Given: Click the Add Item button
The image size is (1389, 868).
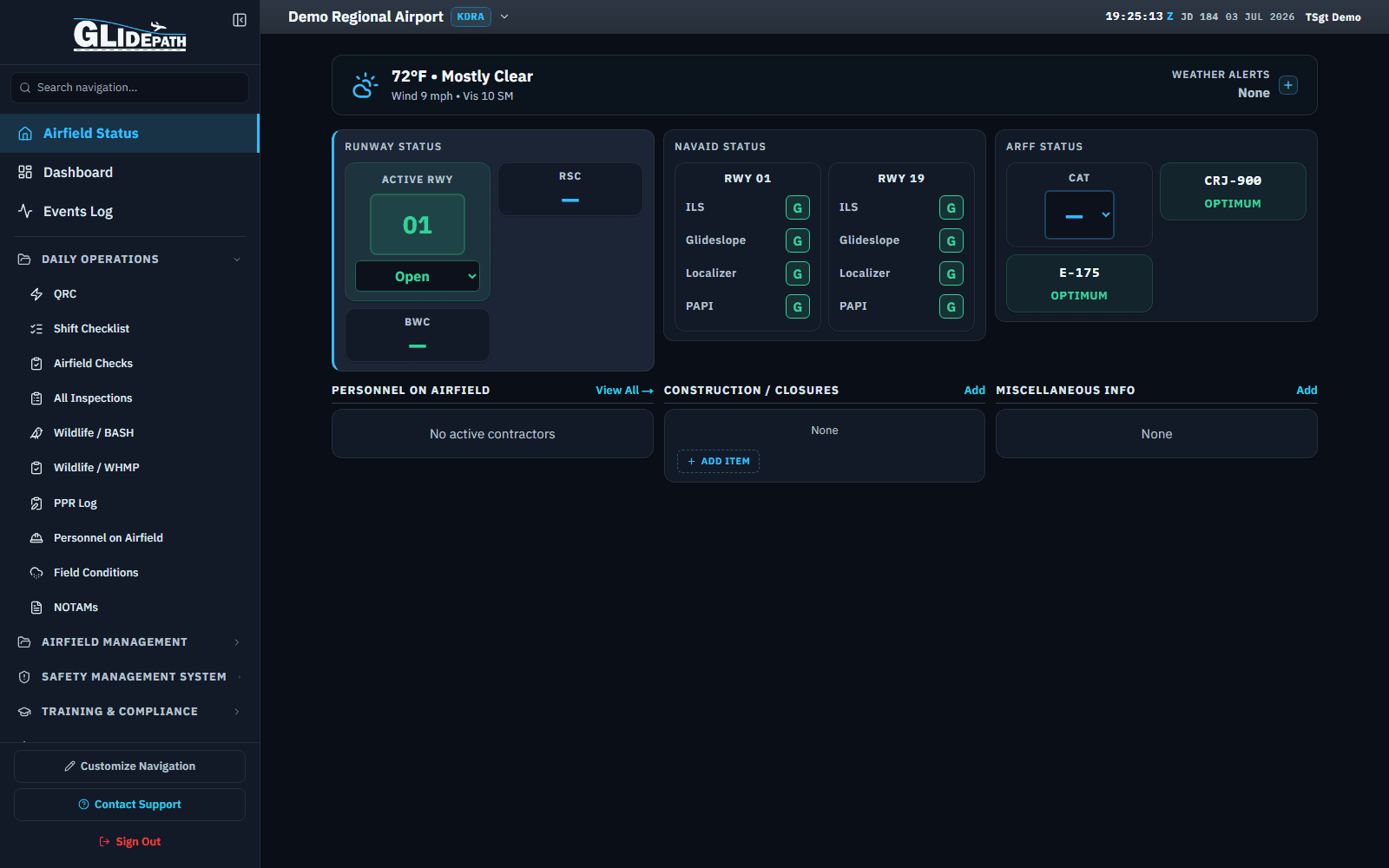Looking at the screenshot, I should (718, 461).
